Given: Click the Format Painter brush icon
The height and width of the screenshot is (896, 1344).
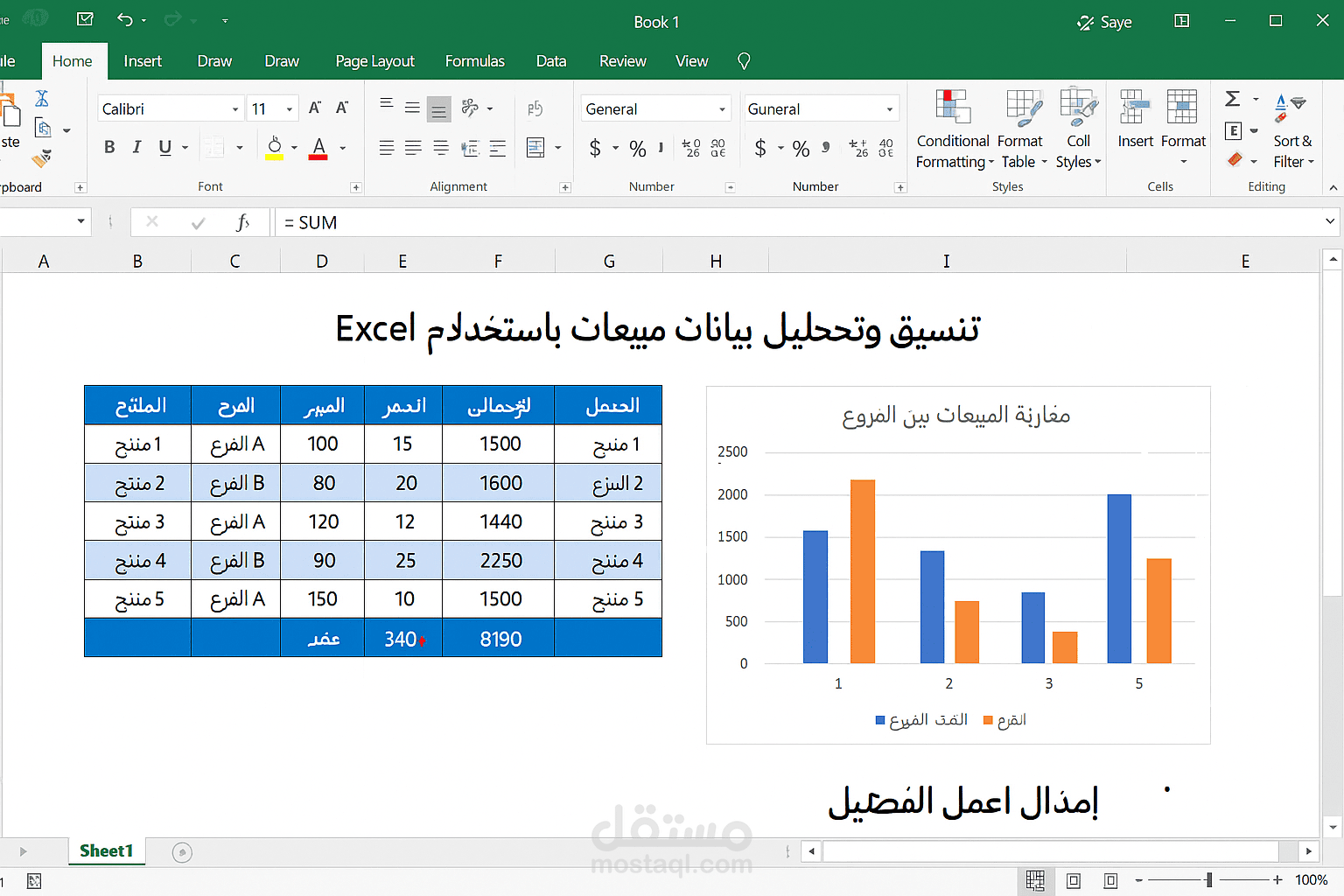Looking at the screenshot, I should pyautogui.click(x=41, y=158).
